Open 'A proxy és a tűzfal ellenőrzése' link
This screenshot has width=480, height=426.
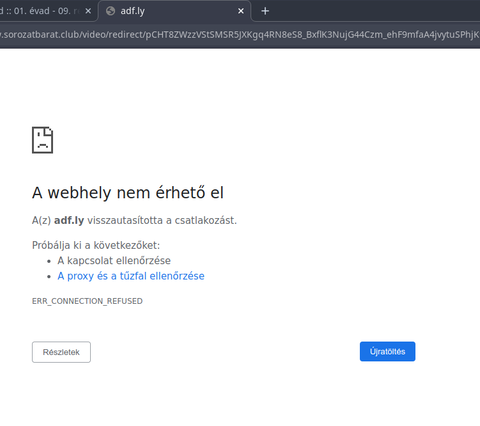click(x=131, y=276)
